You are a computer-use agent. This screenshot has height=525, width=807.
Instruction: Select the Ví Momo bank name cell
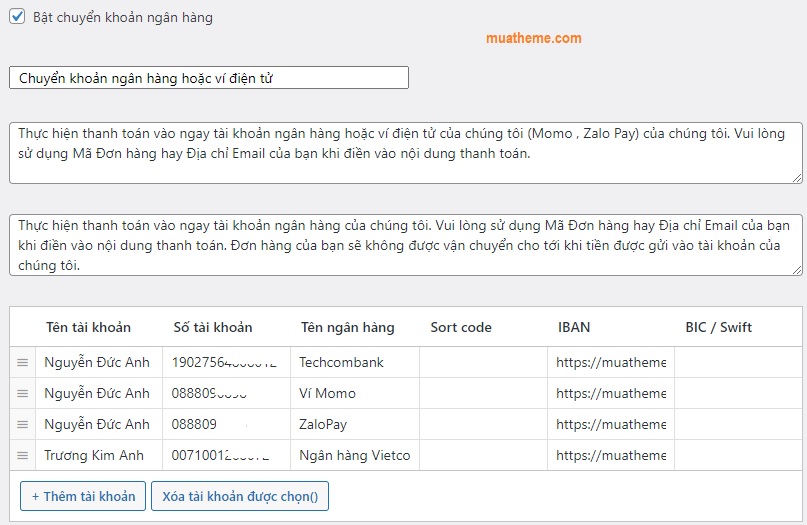click(355, 394)
